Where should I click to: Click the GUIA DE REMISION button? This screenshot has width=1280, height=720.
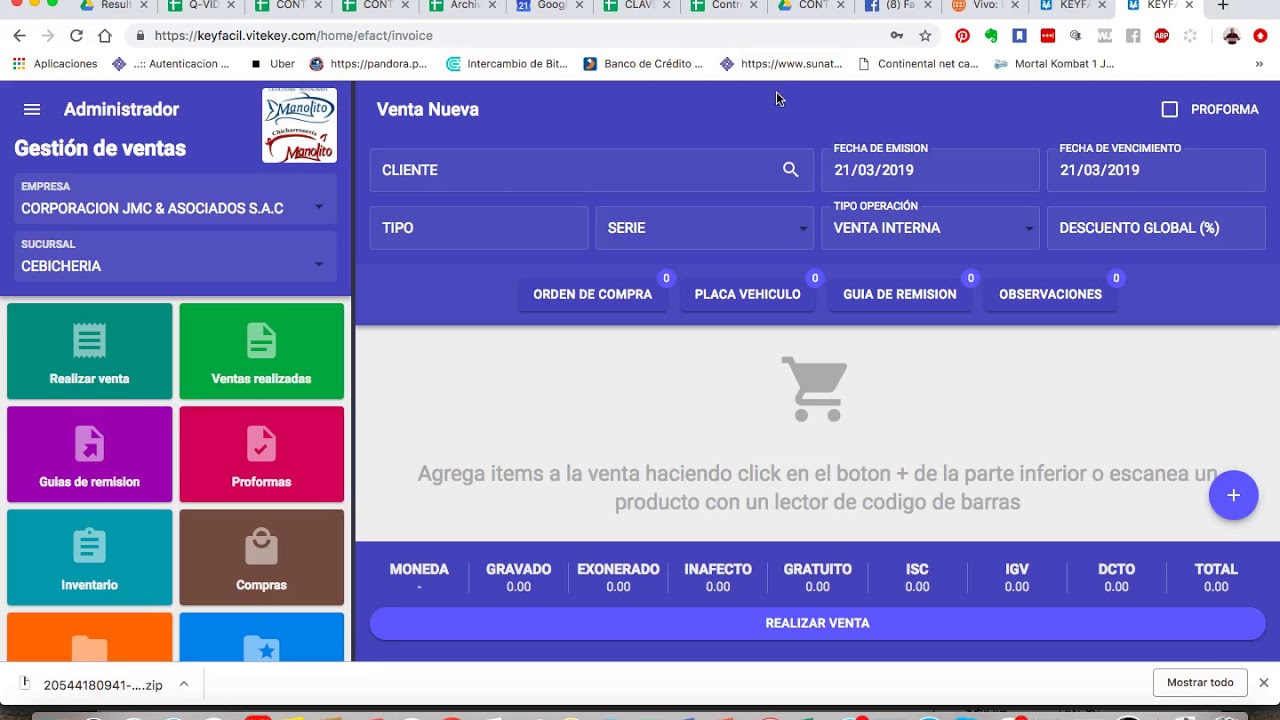[900, 294]
